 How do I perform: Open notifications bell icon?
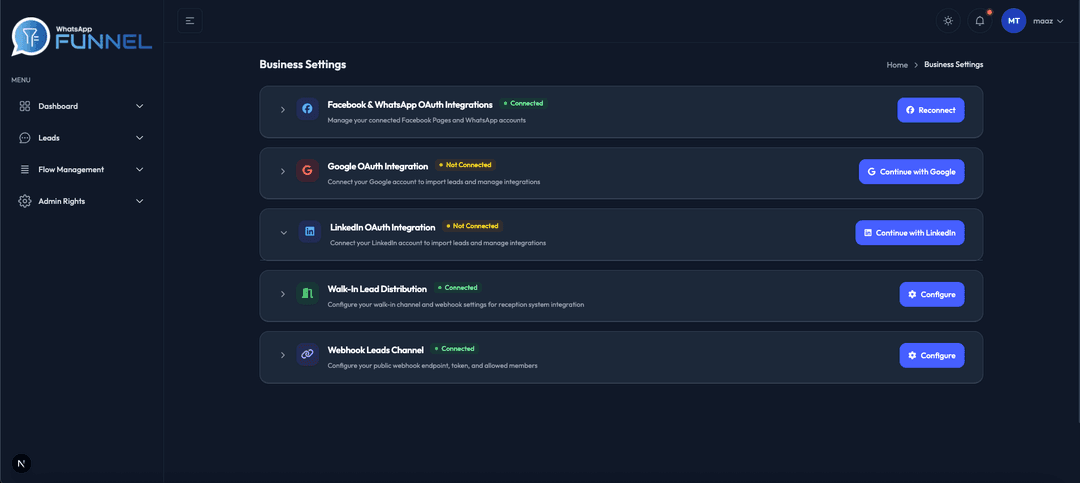click(x=980, y=21)
